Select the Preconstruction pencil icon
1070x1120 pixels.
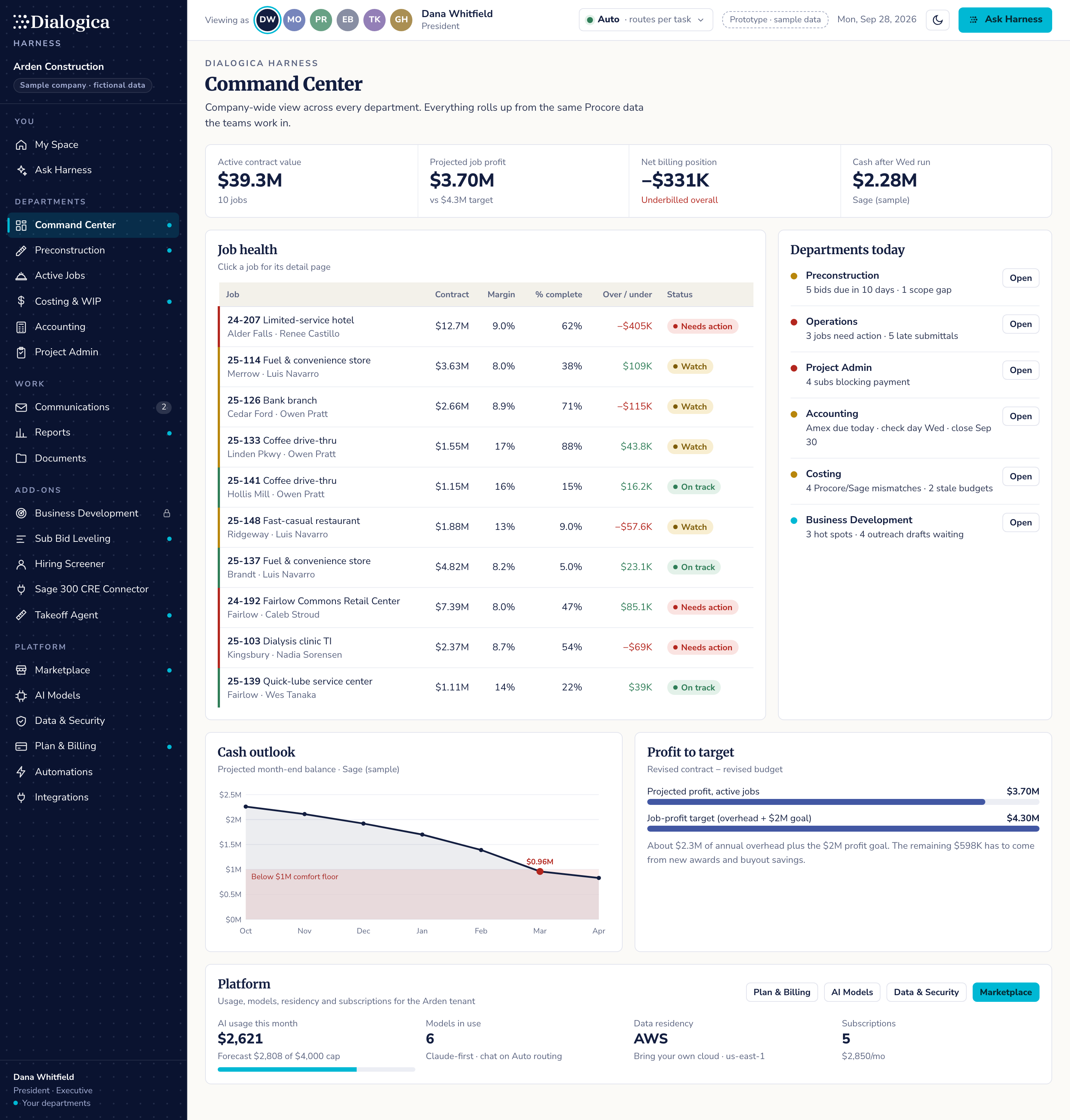pyautogui.click(x=21, y=250)
